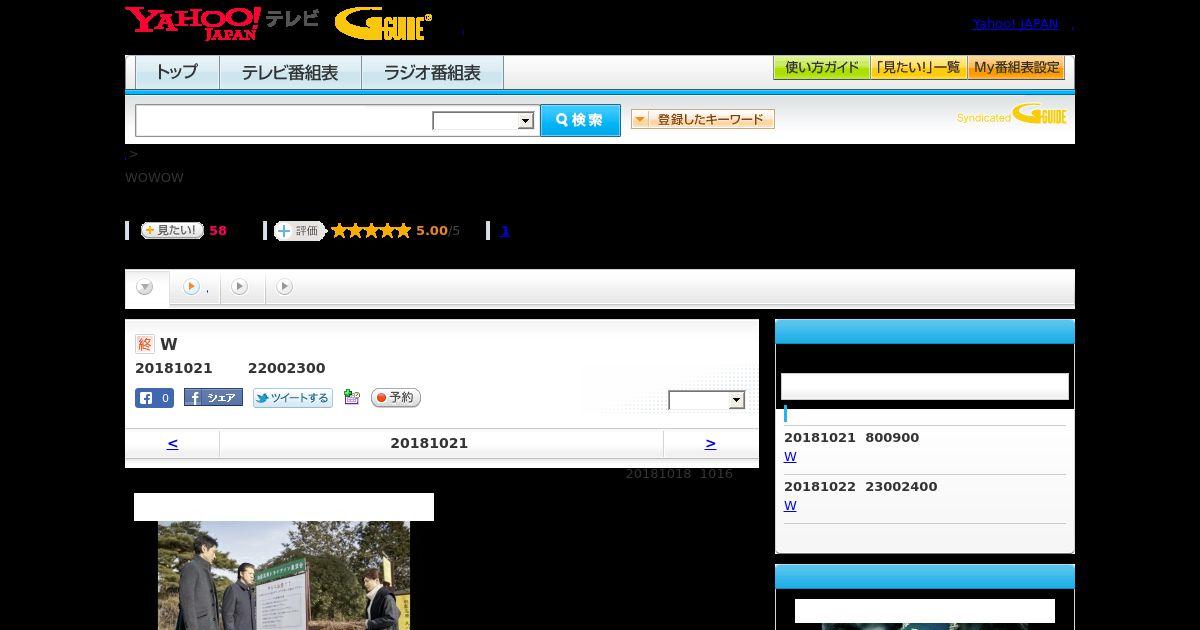Click the add-to-calendar icon

pos(352,397)
